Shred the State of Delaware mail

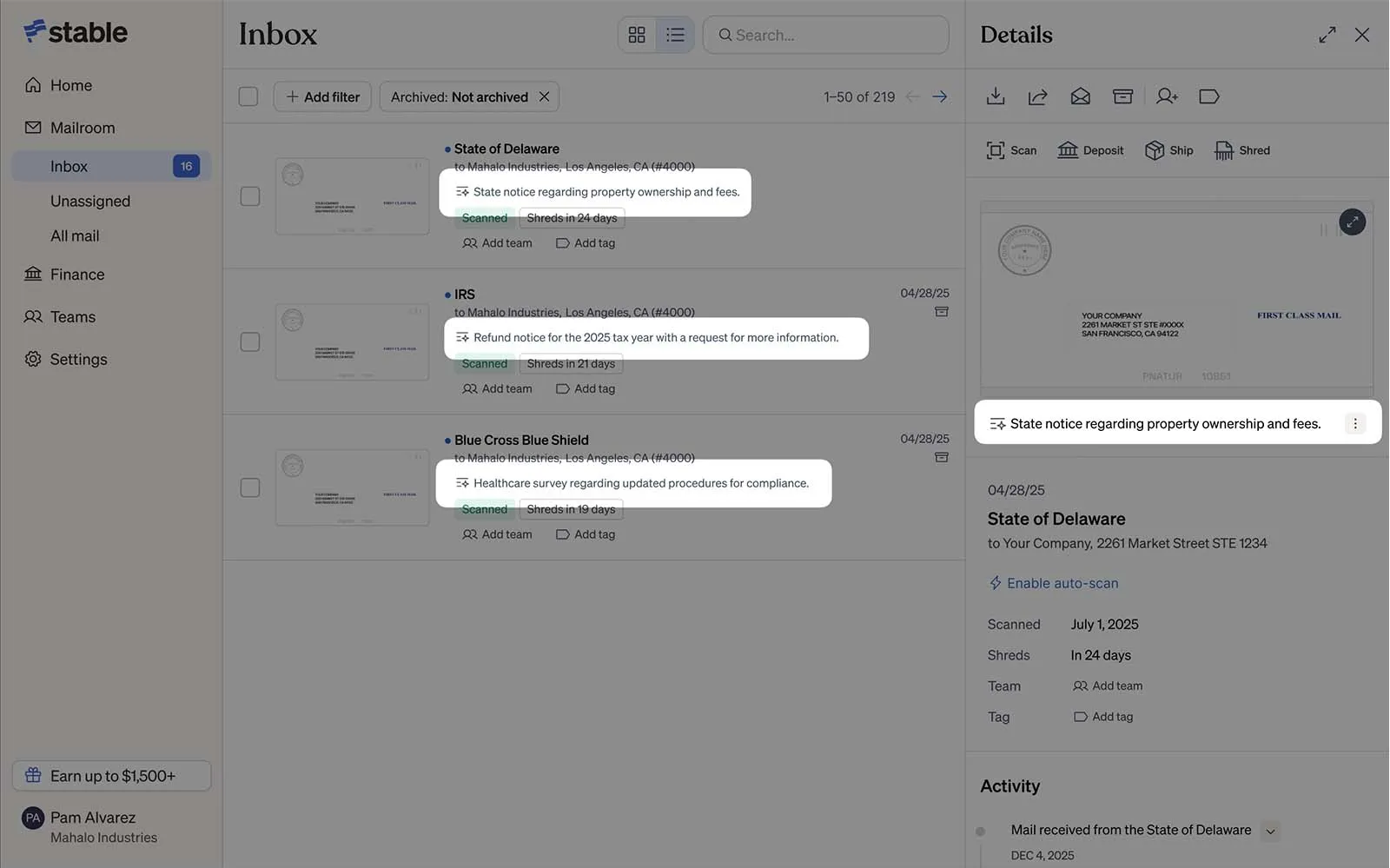(x=1241, y=149)
